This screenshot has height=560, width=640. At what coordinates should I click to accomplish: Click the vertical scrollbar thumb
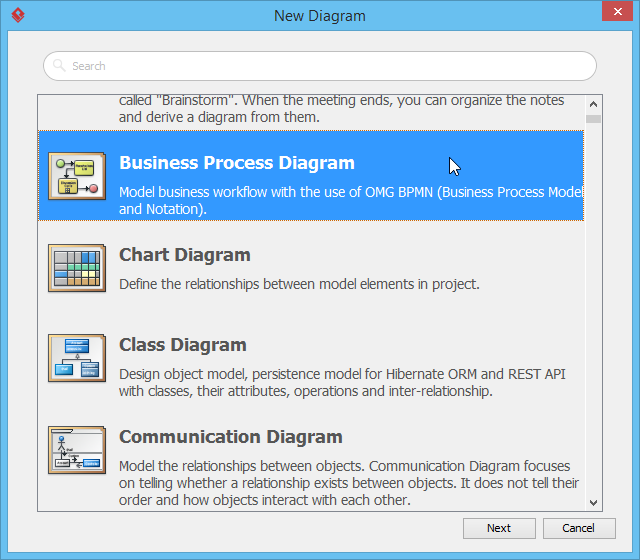(593, 119)
